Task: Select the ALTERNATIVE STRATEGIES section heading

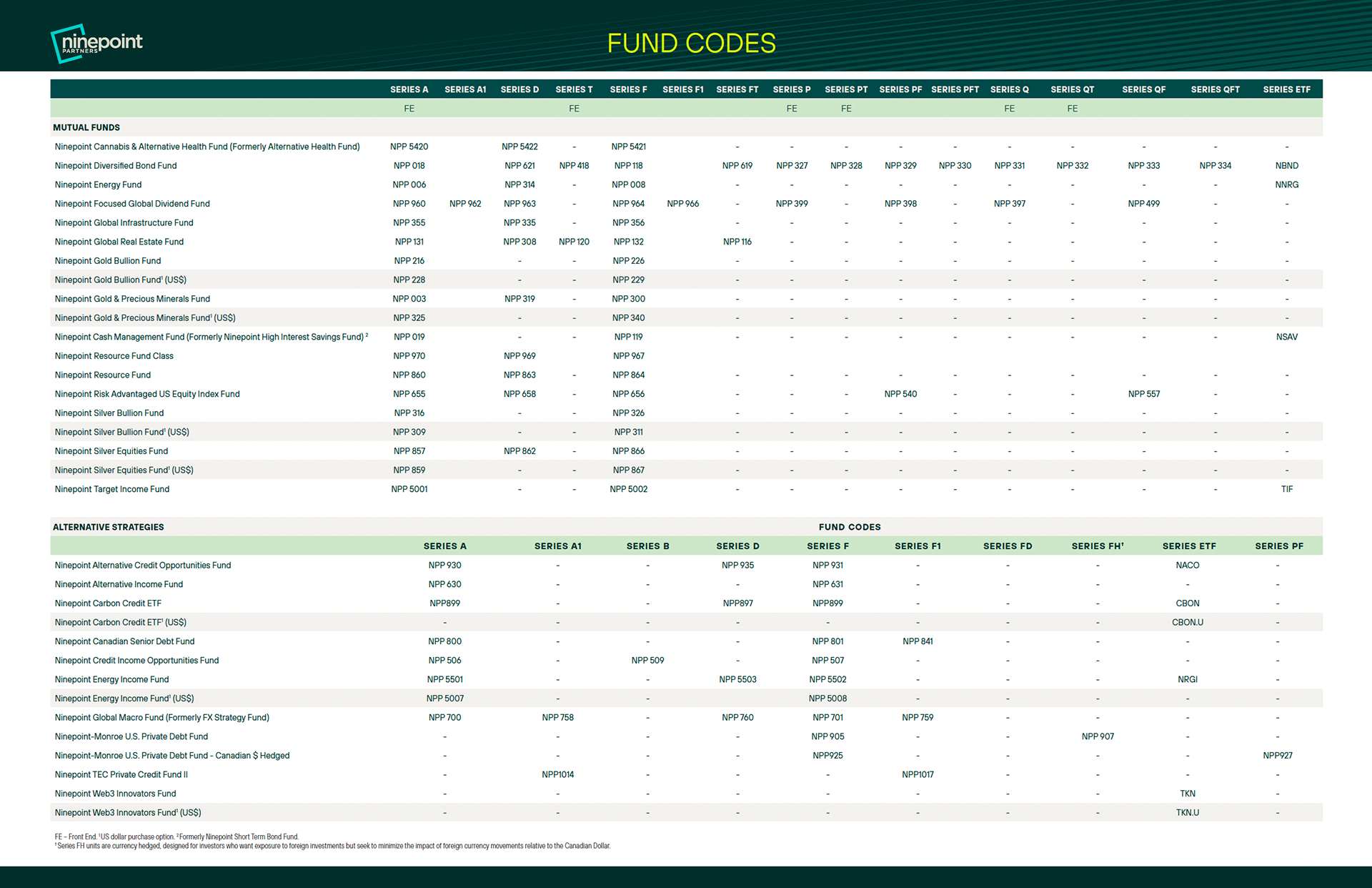Action: pyautogui.click(x=109, y=527)
